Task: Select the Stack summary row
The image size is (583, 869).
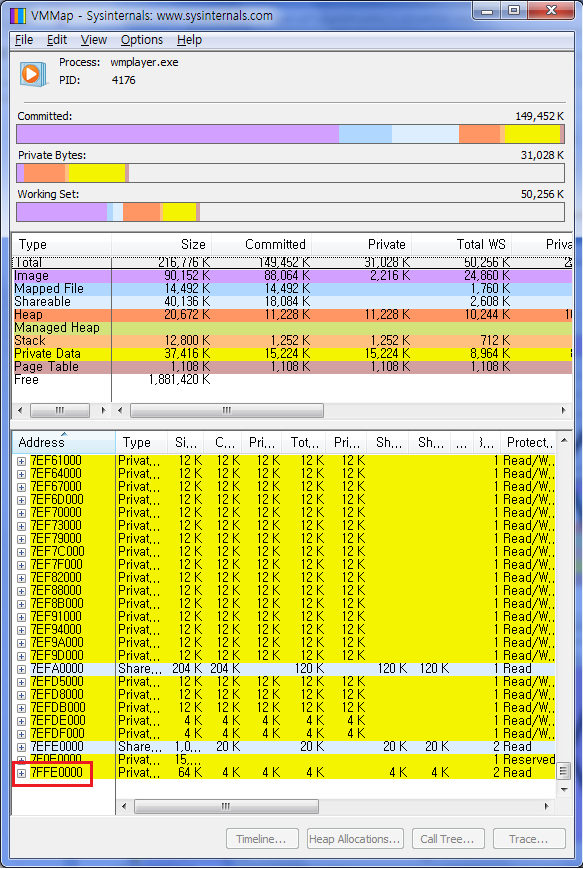Action: tap(292, 340)
